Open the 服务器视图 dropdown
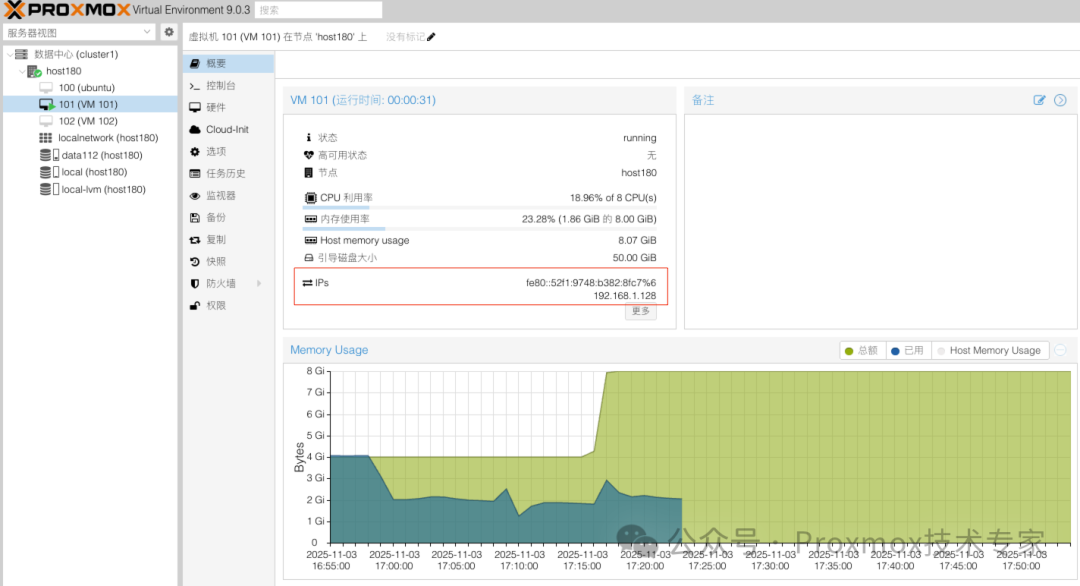Screen dimensions: 1080x586 tap(147, 32)
